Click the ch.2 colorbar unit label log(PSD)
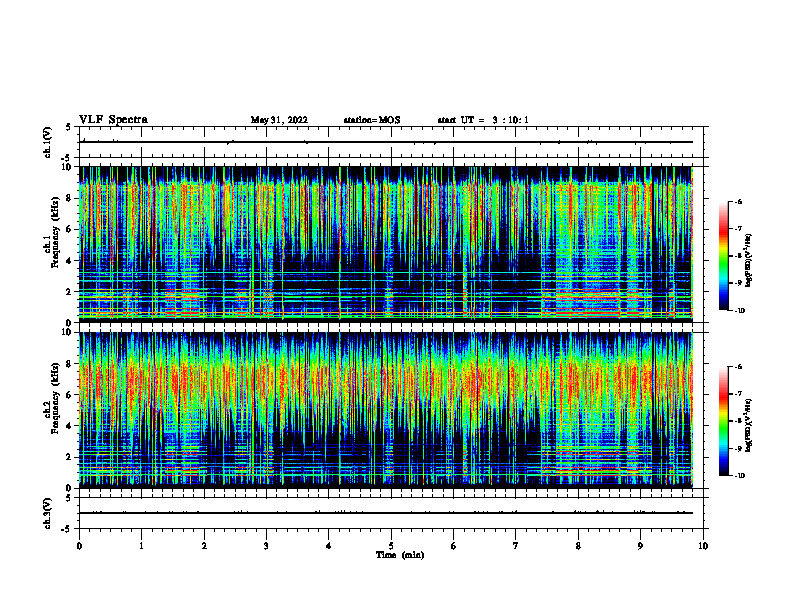This screenshot has width=792, height=612. (x=749, y=425)
